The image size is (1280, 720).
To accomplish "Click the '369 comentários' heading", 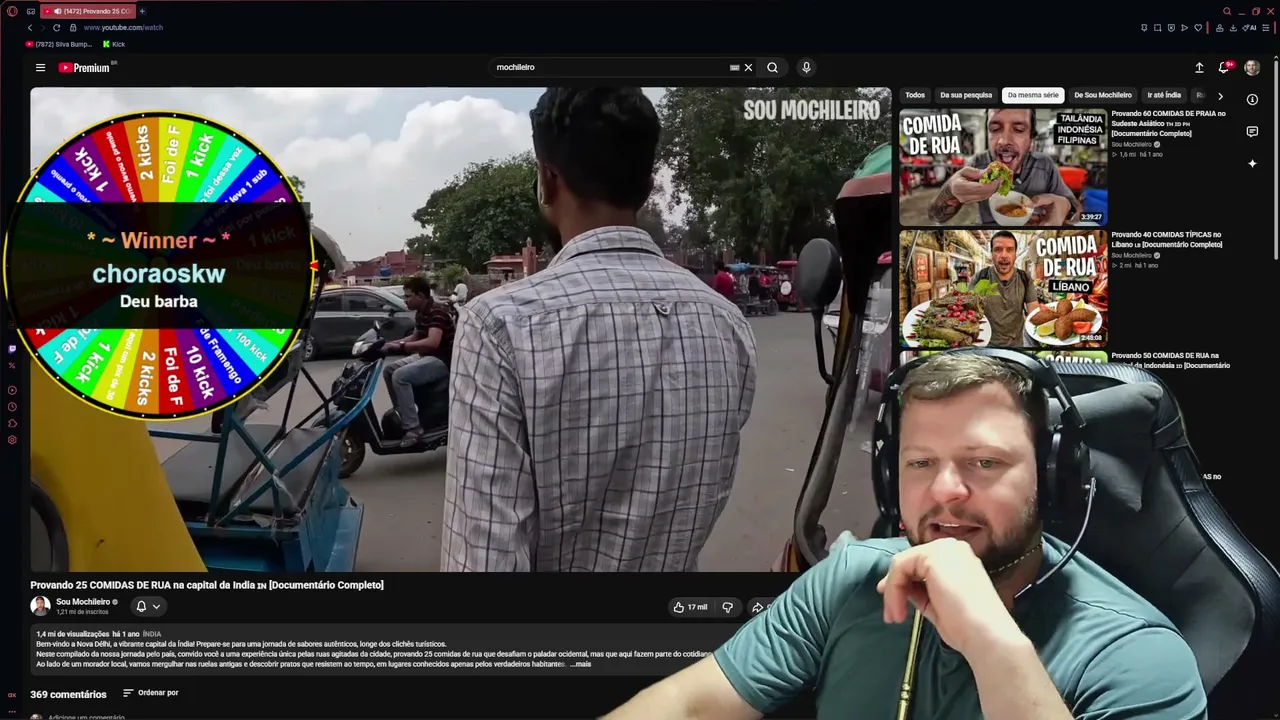I will pos(68,694).
